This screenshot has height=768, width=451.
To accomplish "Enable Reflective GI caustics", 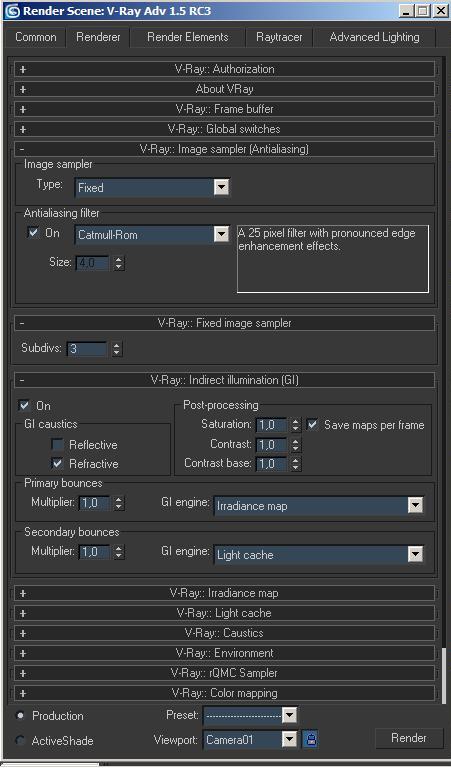I will tap(57, 445).
